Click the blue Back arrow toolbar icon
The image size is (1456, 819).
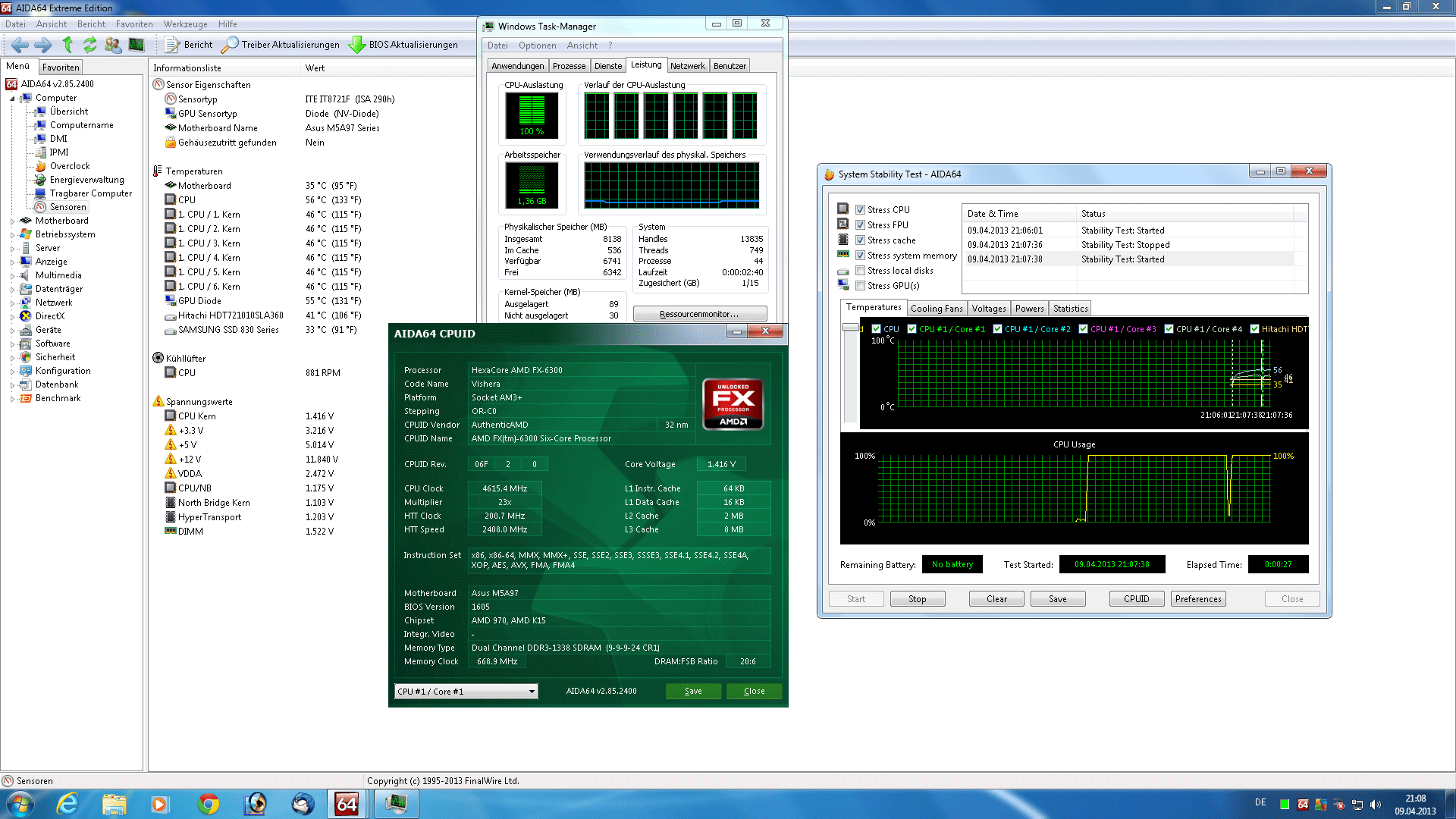20,45
